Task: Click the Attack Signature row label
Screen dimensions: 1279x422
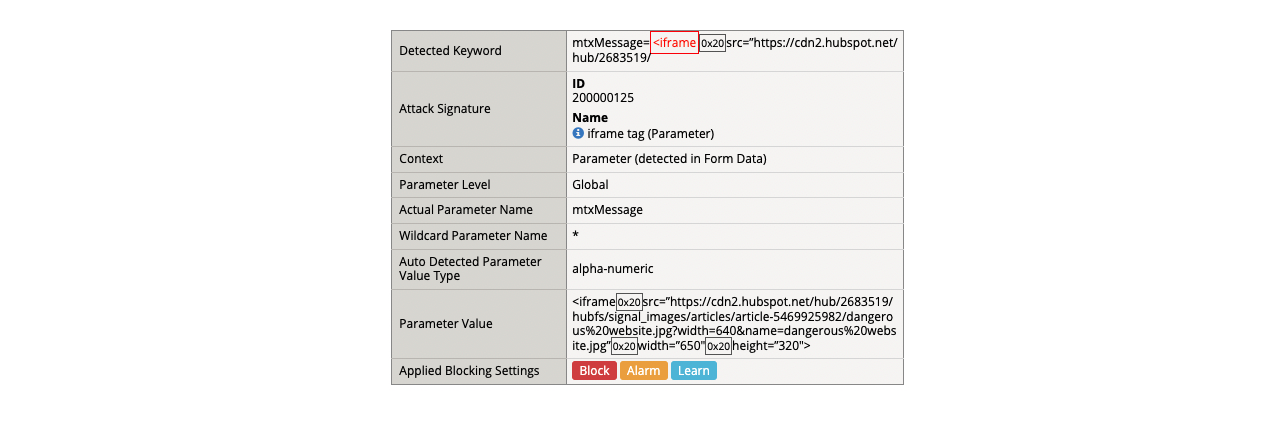Action: pos(445,109)
